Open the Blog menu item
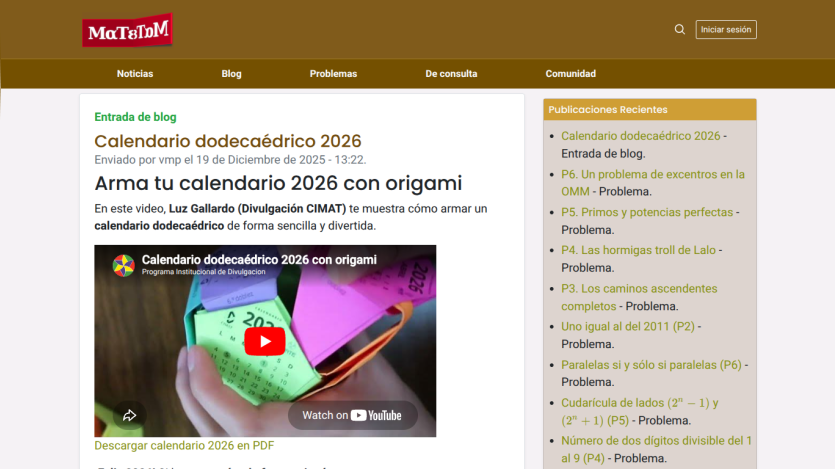This screenshot has width=835, height=469. click(x=231, y=73)
